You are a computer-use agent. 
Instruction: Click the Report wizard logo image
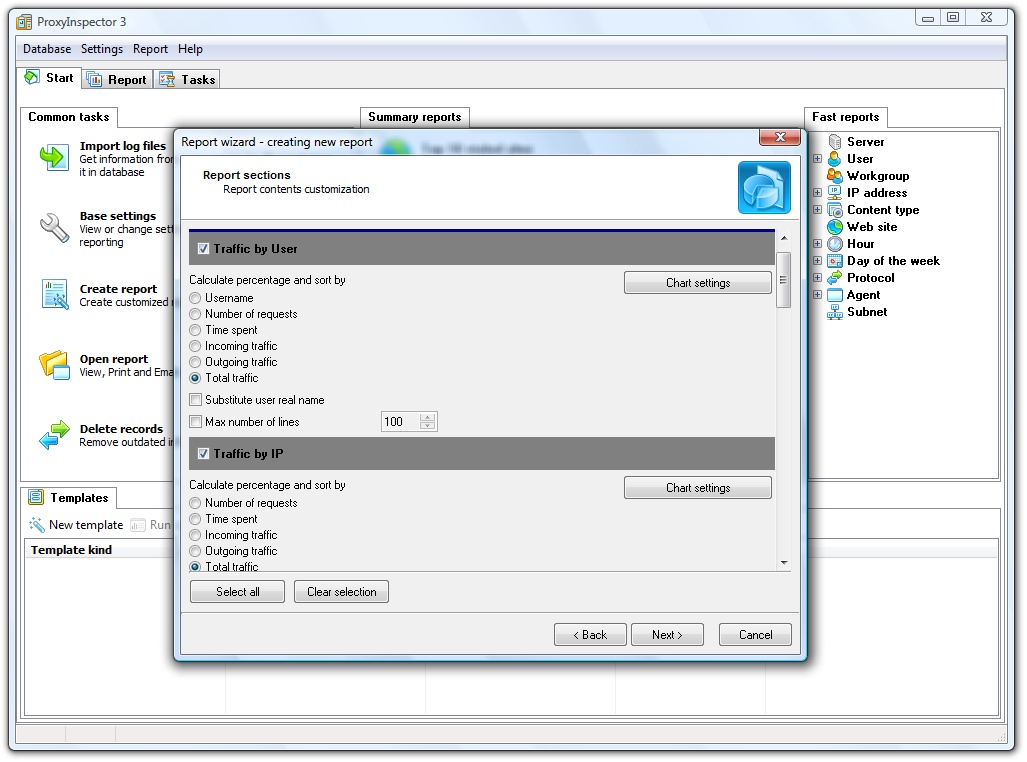pyautogui.click(x=764, y=187)
